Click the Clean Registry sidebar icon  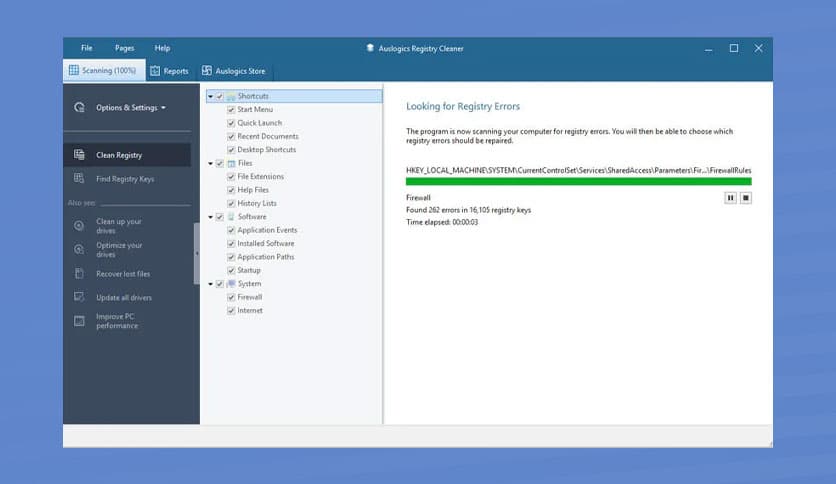79,155
